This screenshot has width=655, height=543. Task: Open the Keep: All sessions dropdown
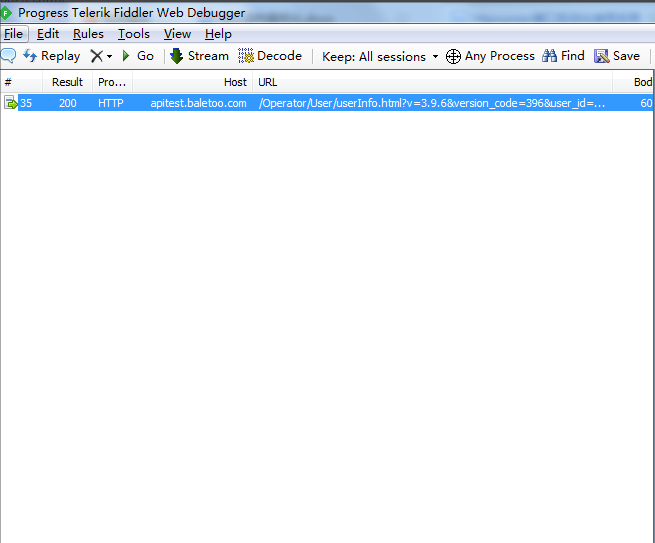pos(380,56)
